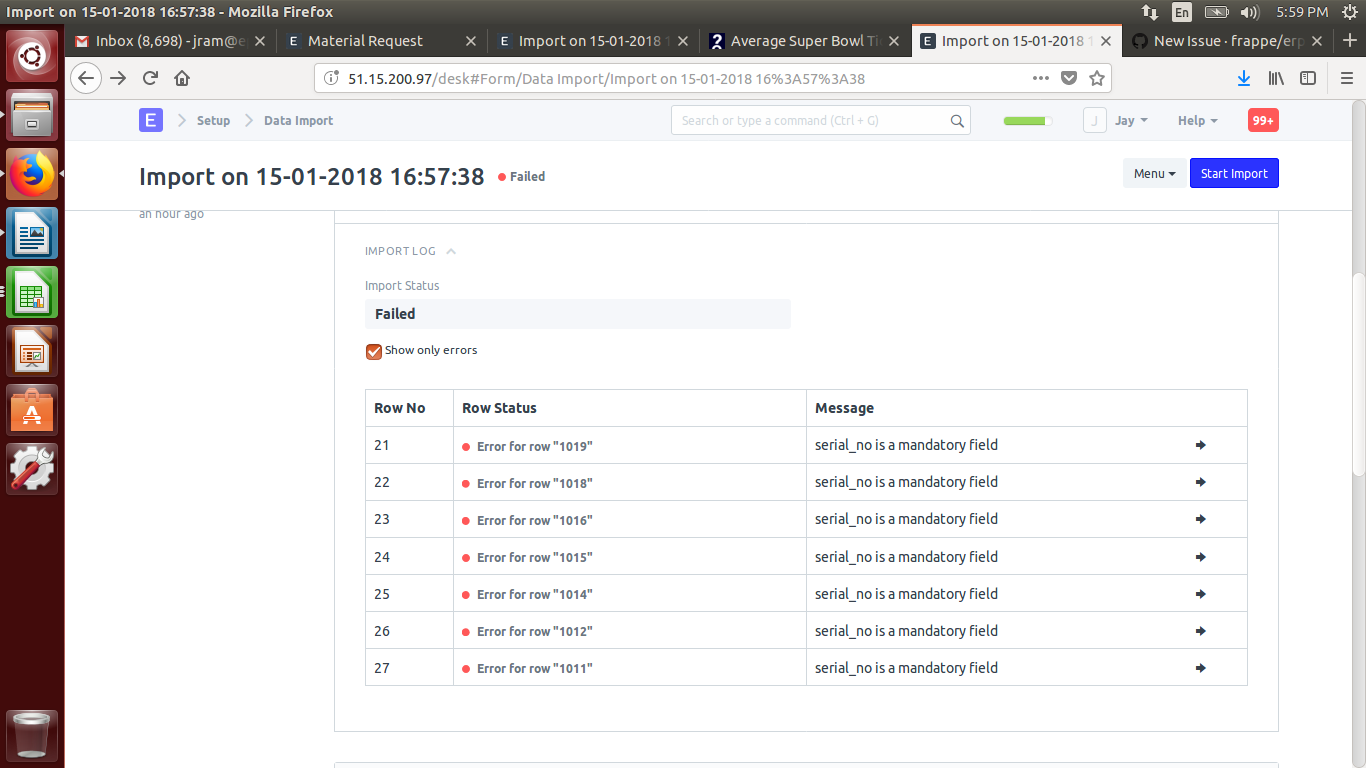Go to Setup breadcrumb link
Viewport: 1366px width, 768px height.
213,120
